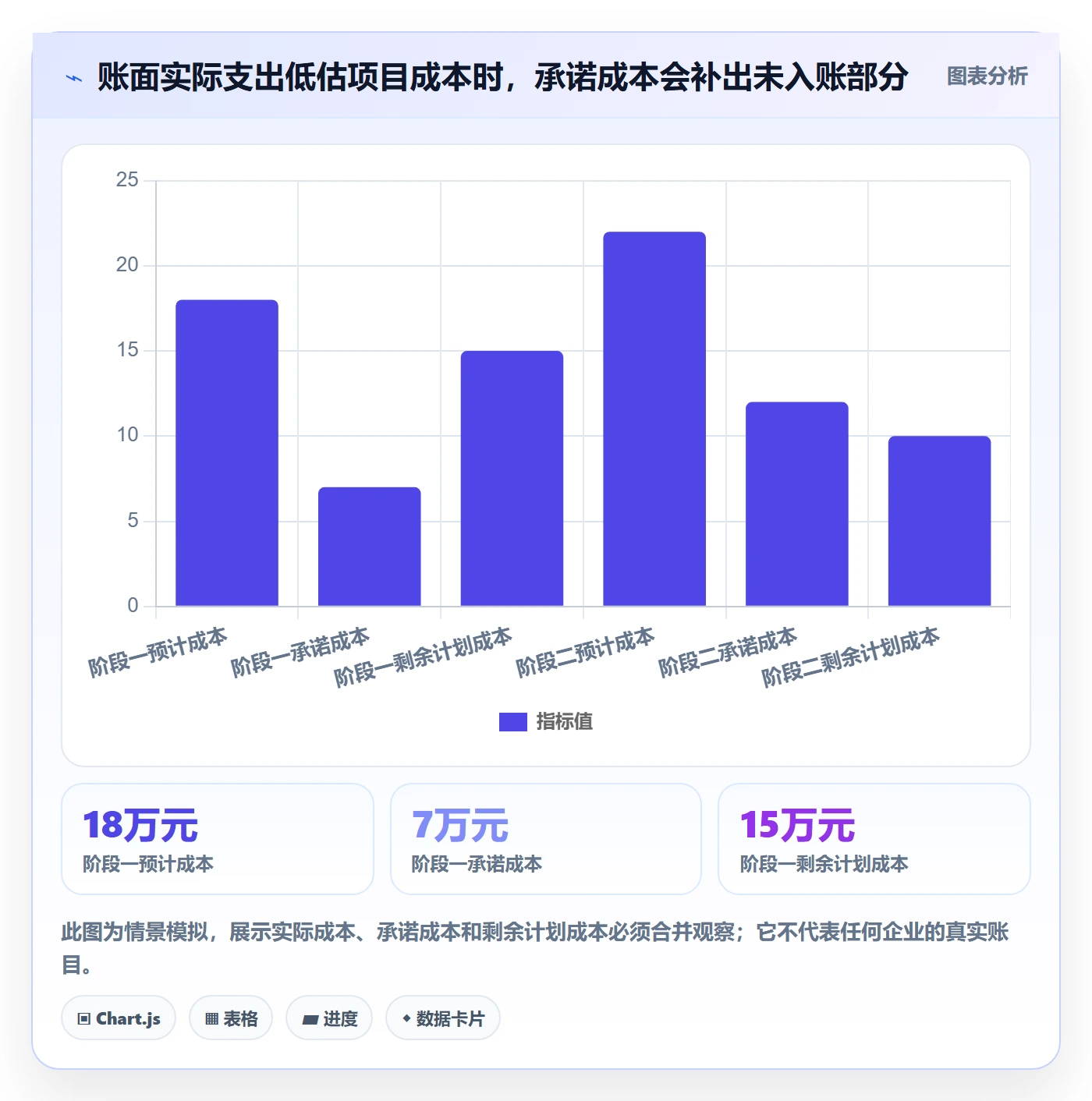Select the 阶段二预计成本 bar in the chart
1092x1101 pixels.
point(654,419)
